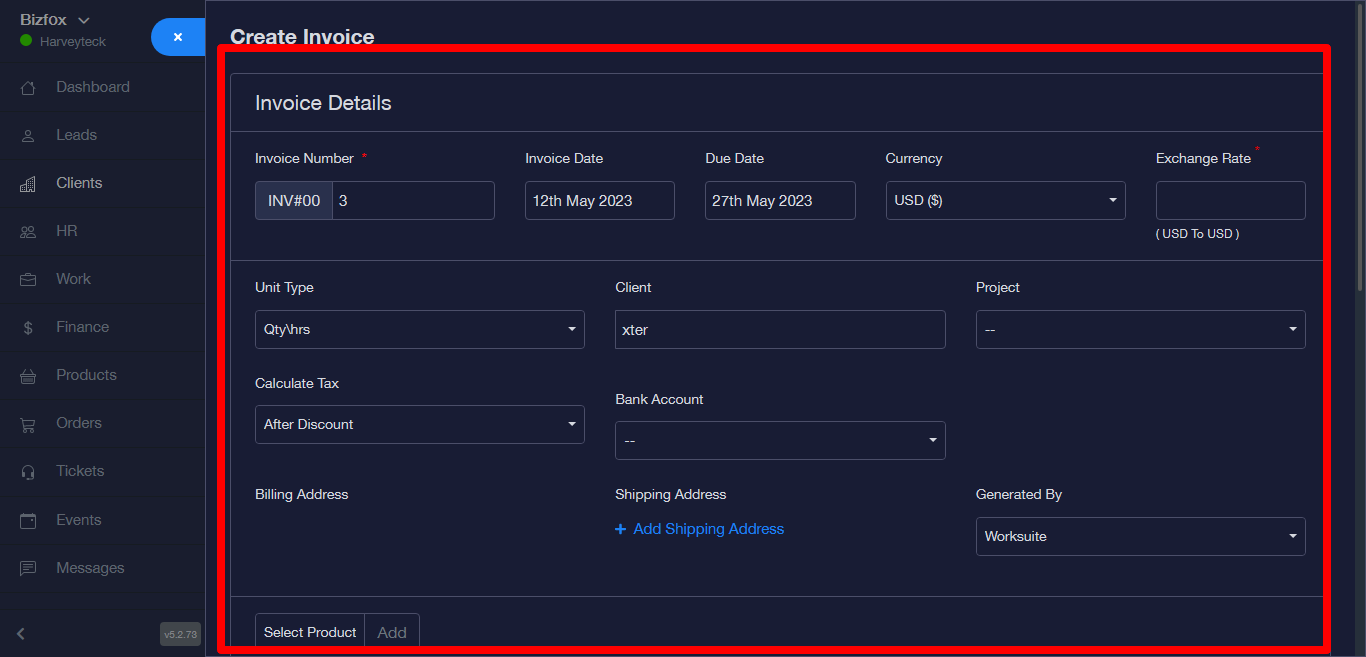Click the Work briefcase icon
Viewport: 1366px width, 657px height.
pos(28,280)
